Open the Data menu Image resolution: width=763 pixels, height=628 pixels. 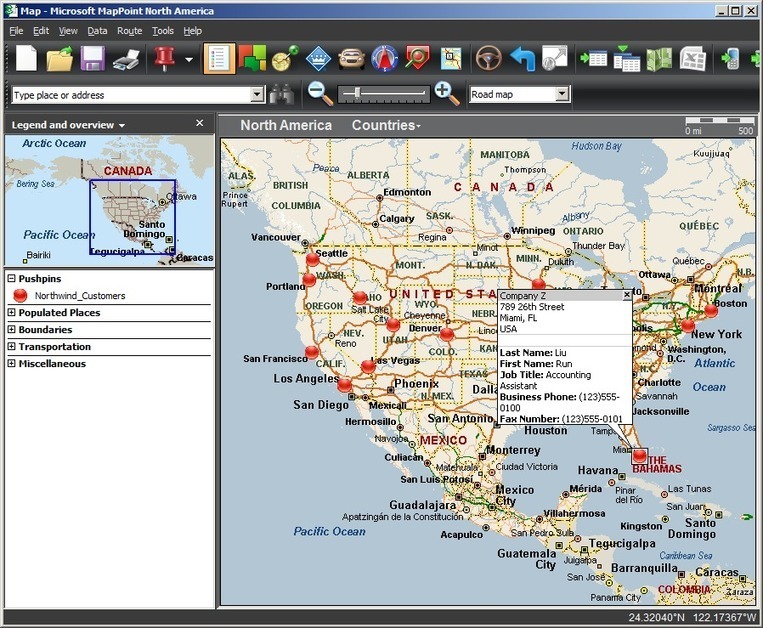[97, 31]
